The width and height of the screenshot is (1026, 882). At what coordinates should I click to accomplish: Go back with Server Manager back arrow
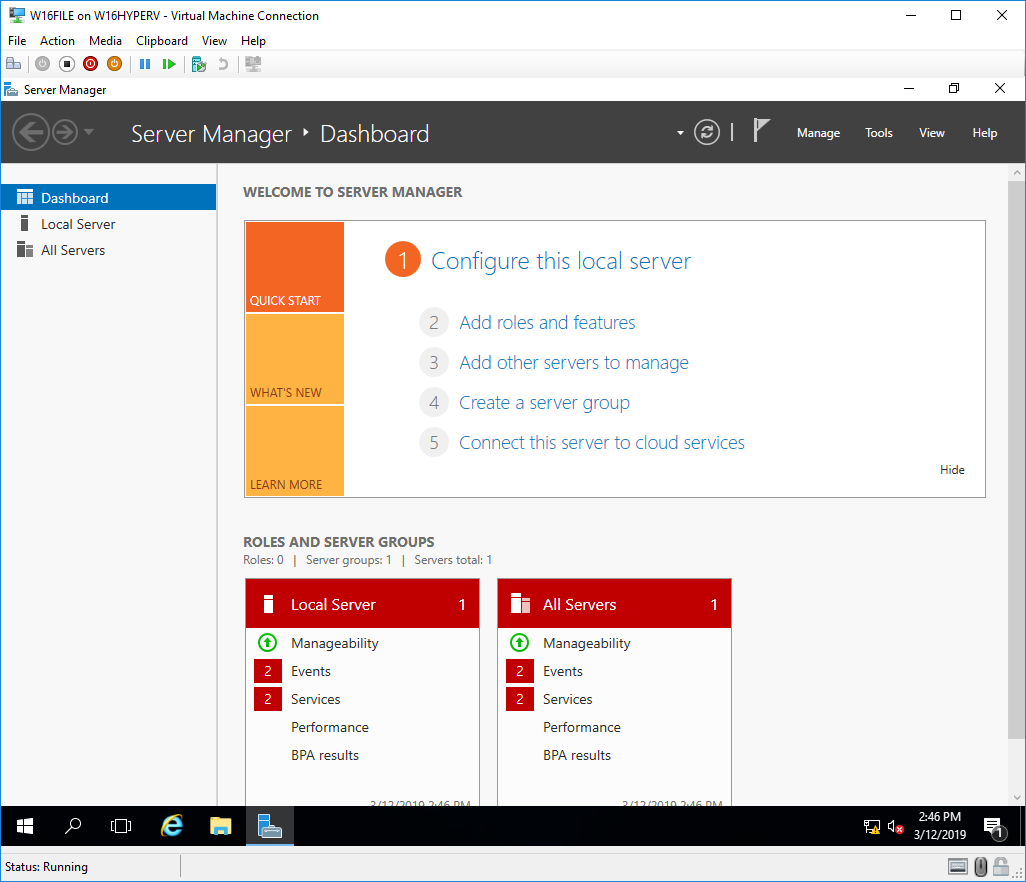click(x=31, y=133)
